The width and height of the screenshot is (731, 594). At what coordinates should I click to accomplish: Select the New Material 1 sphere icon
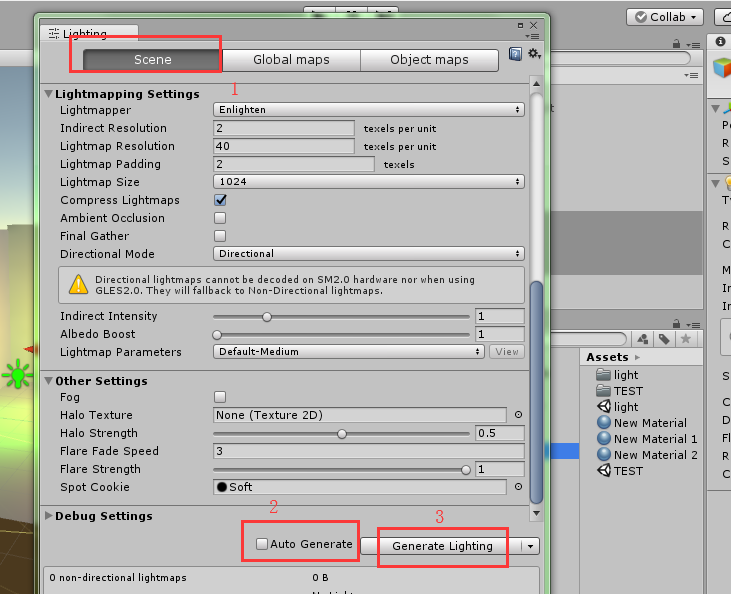[604, 438]
